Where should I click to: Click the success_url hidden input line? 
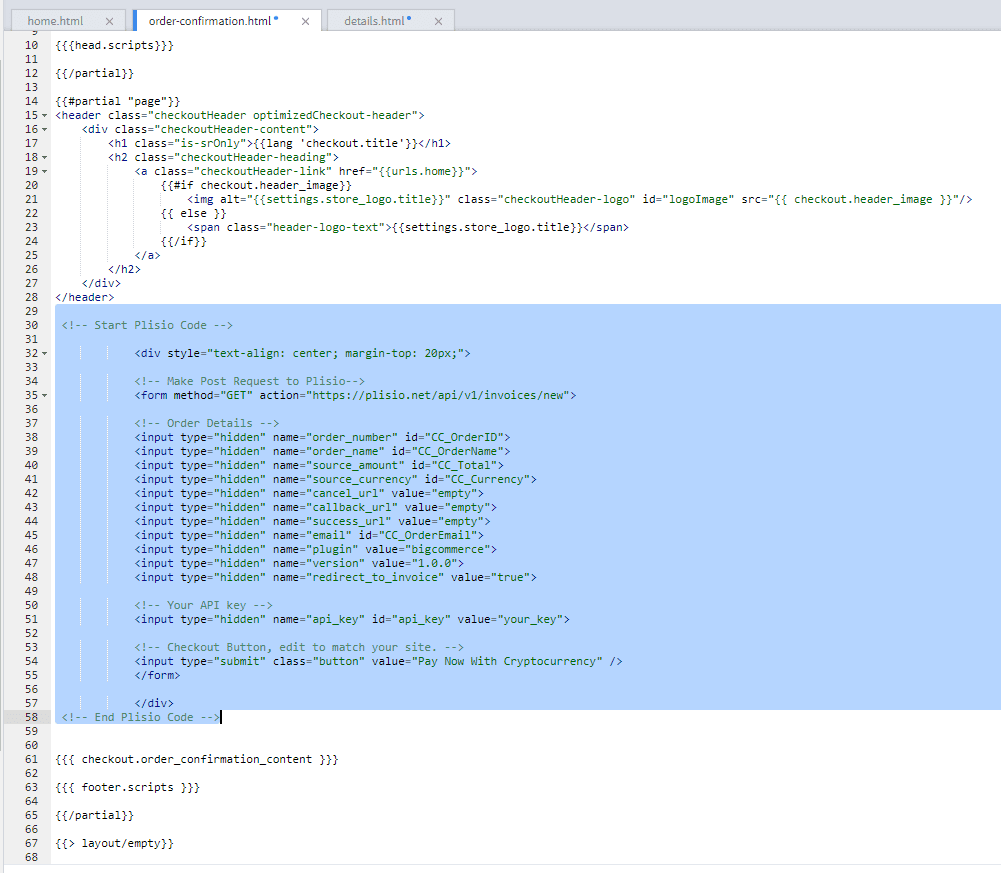312,522
